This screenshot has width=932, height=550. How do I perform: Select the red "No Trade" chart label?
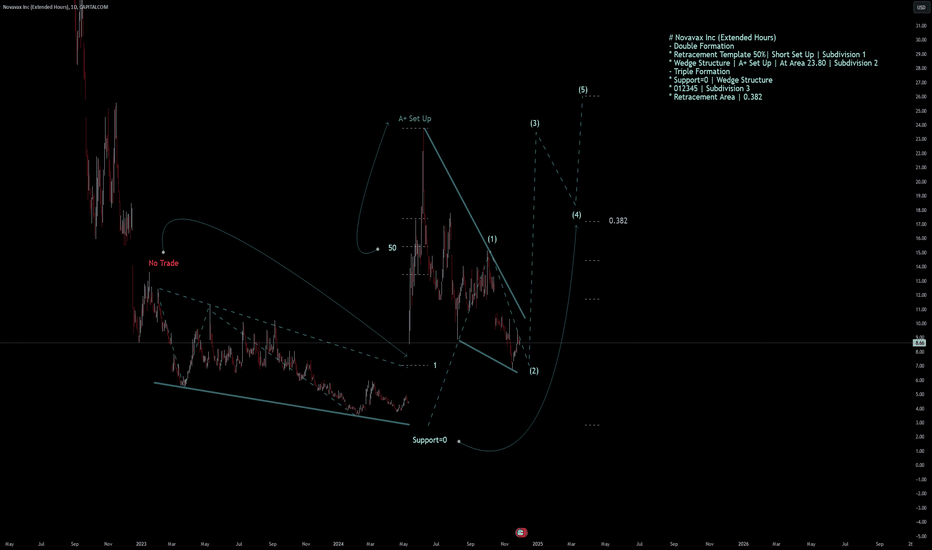163,263
